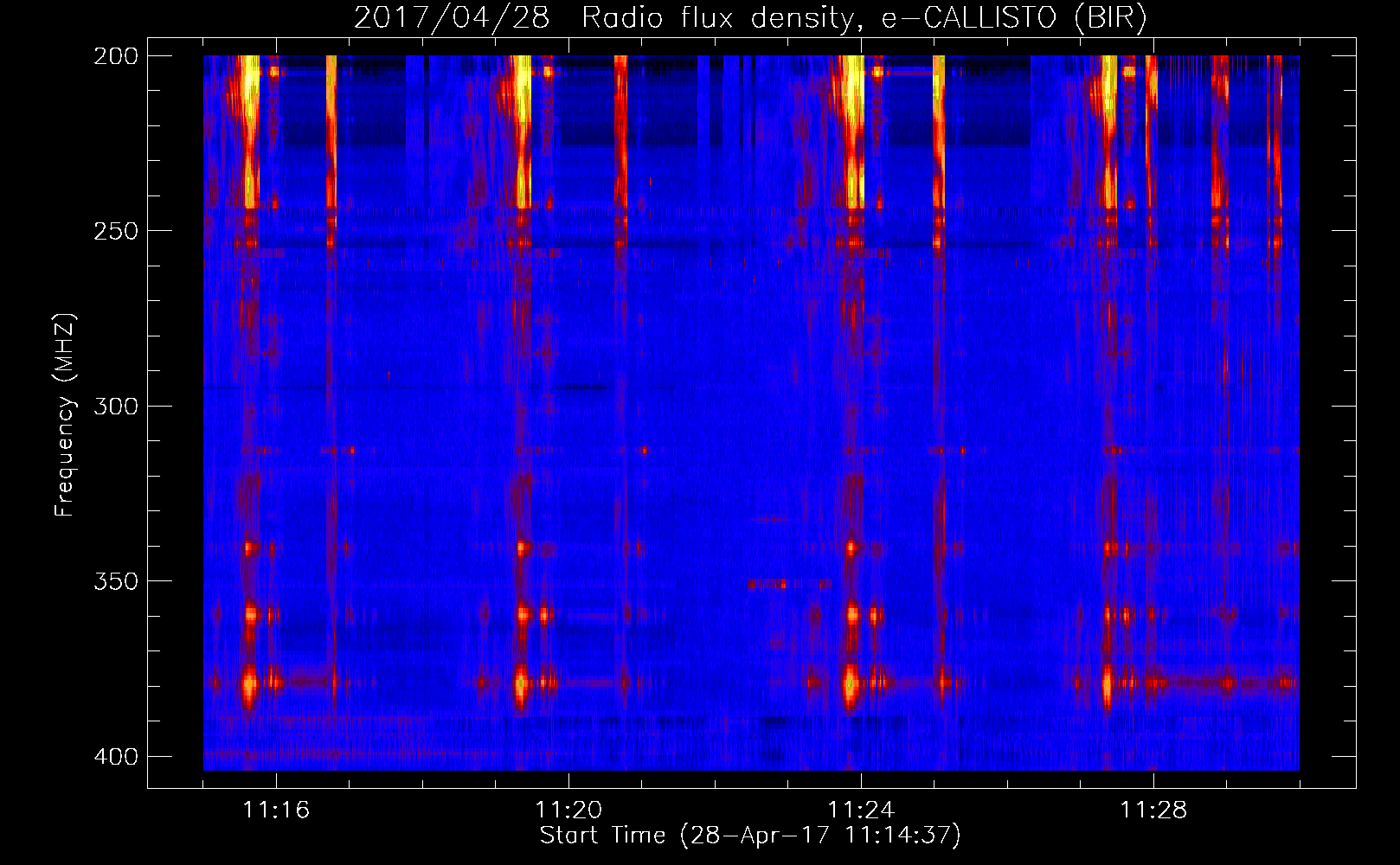Click the 400 frequency tick label
This screenshot has height=865, width=1400.
116,757
